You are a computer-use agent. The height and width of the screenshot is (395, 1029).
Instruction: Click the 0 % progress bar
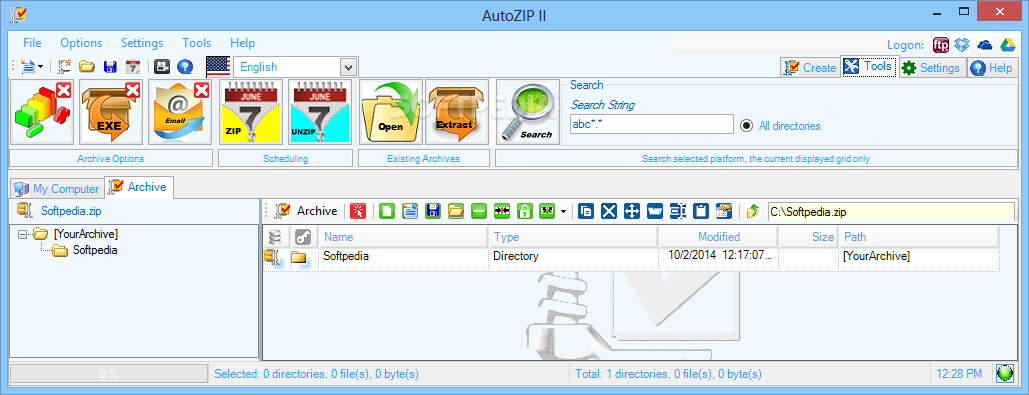[x=108, y=374]
